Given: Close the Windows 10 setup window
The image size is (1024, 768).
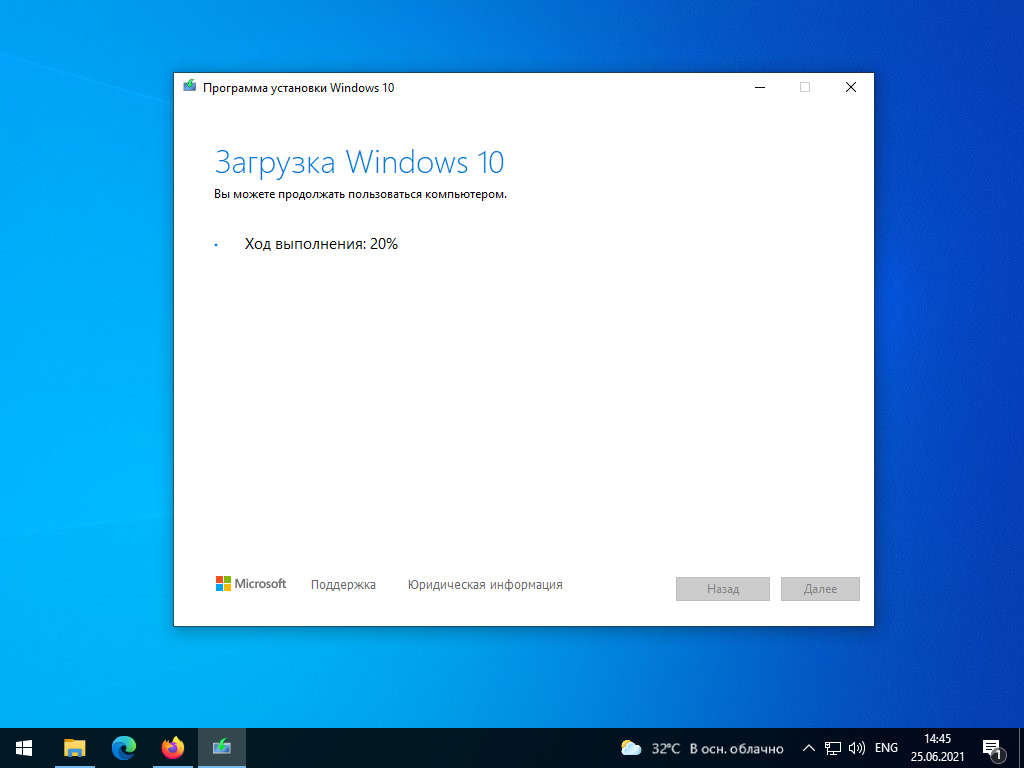Looking at the screenshot, I should point(850,88).
